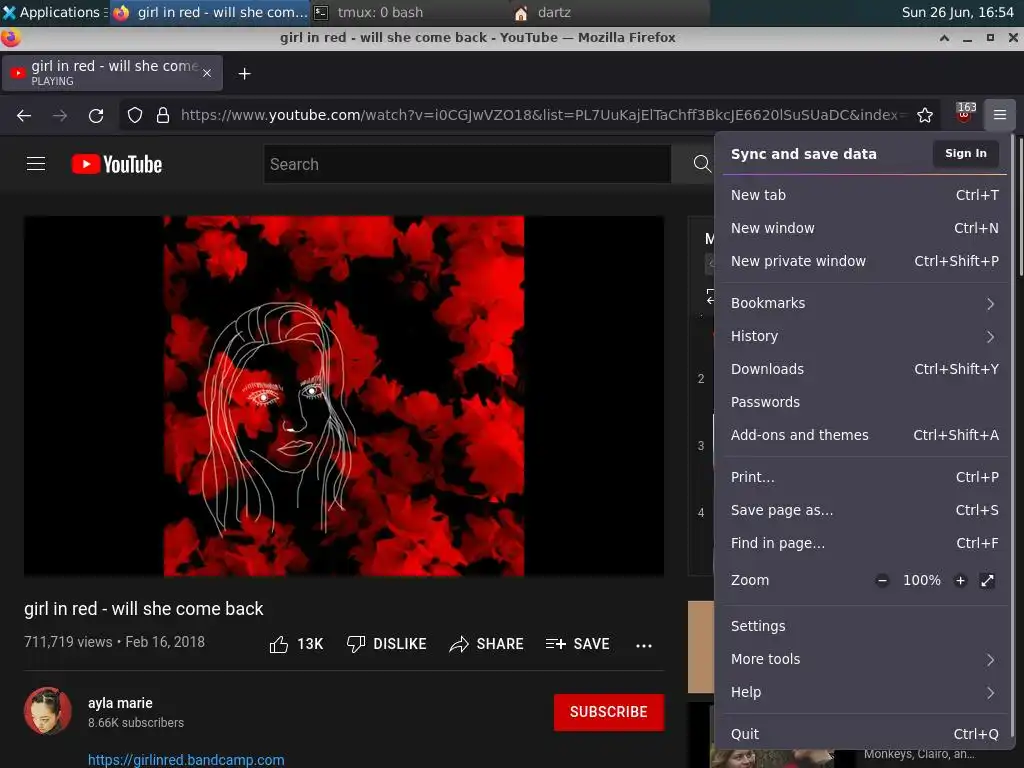The width and height of the screenshot is (1024, 768).
Task: Open the Applications menu in the panel
Action: point(54,12)
